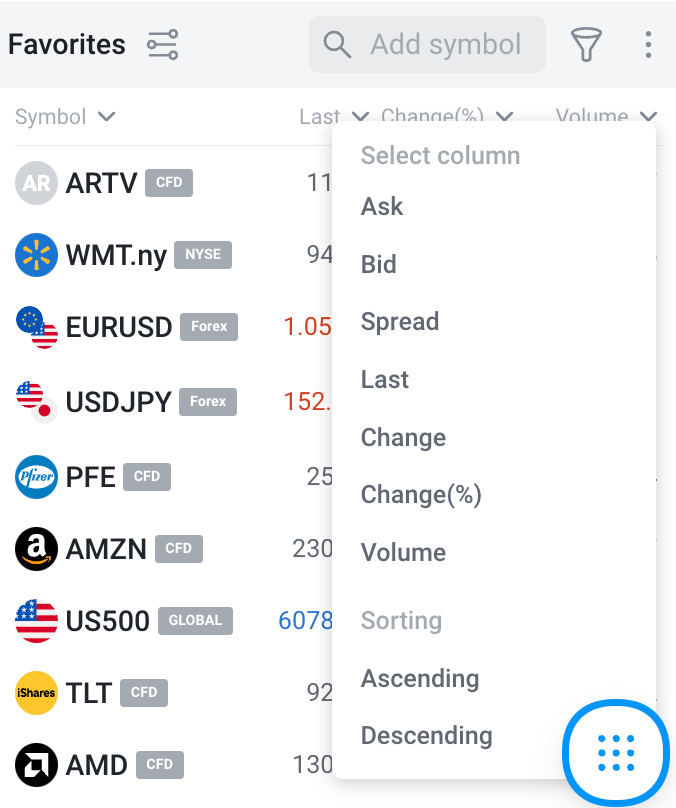Open the three-dot more options menu
The height and width of the screenshot is (808, 676).
[x=648, y=45]
